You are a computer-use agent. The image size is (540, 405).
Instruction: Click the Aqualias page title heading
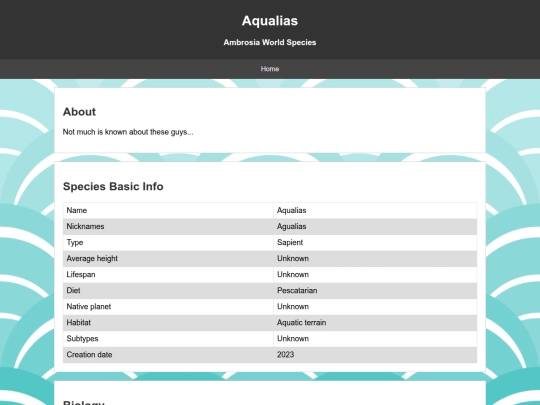coord(270,21)
